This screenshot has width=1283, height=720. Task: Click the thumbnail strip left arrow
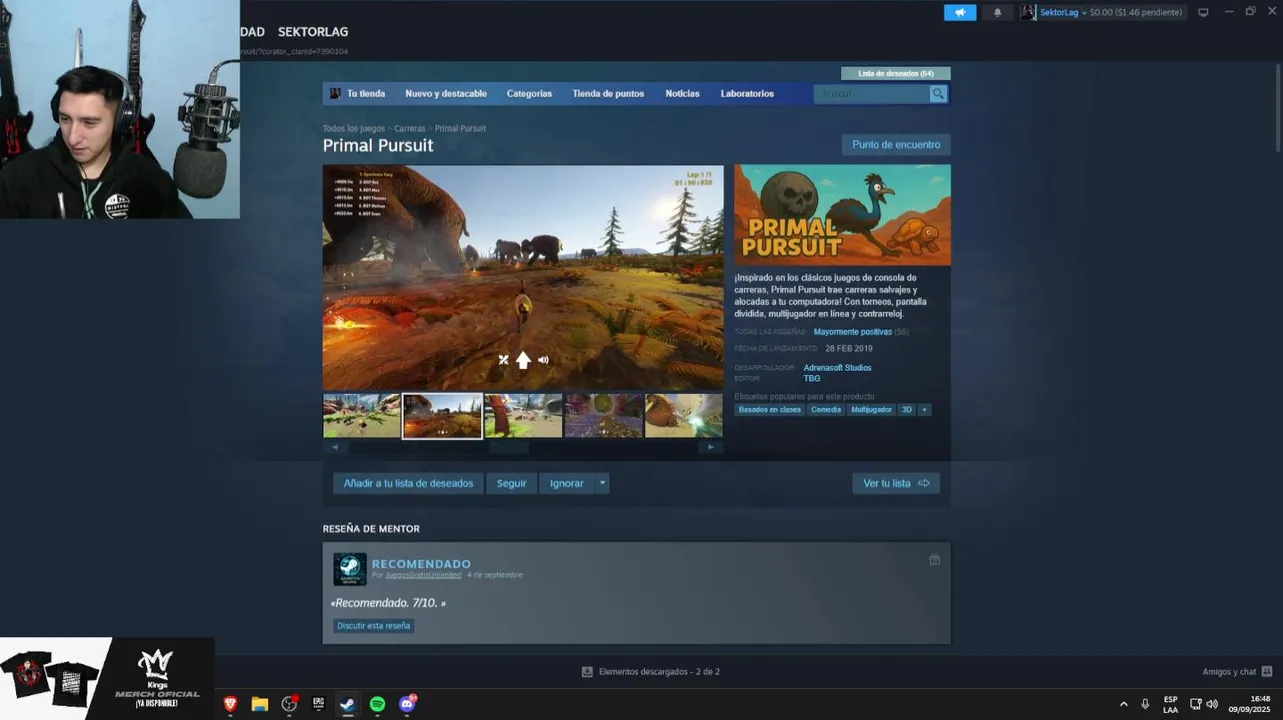334,447
